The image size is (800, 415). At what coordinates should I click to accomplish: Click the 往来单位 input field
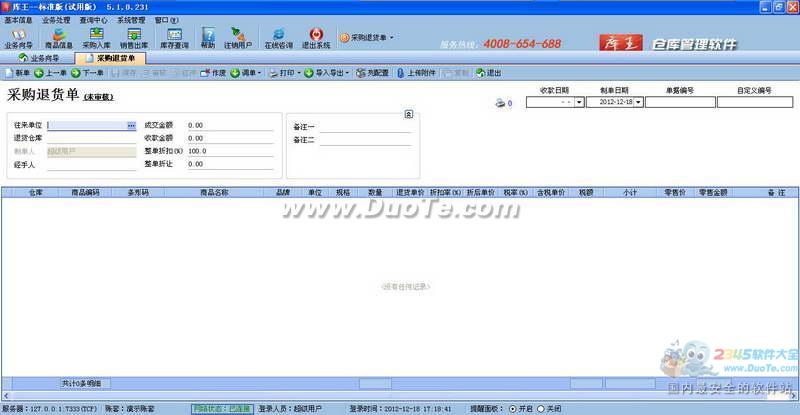85,126
